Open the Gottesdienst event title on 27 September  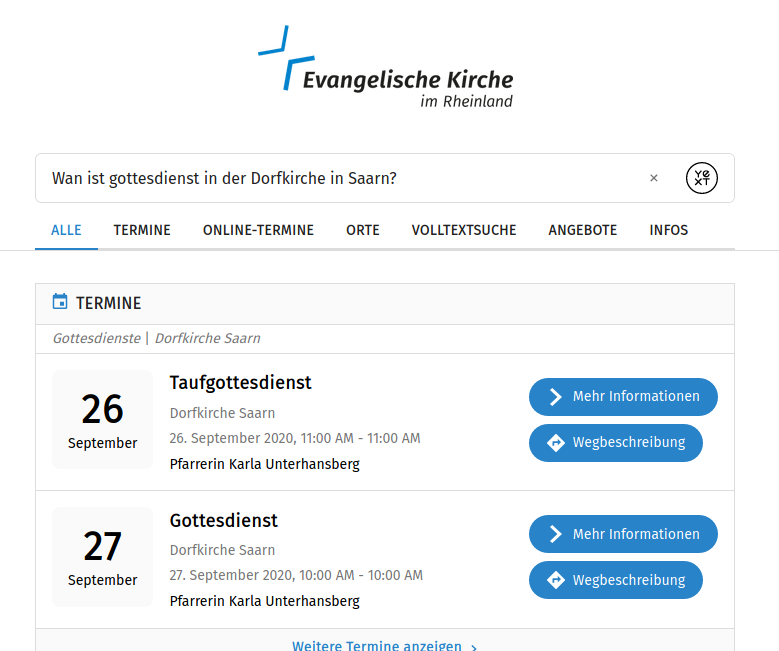click(223, 520)
